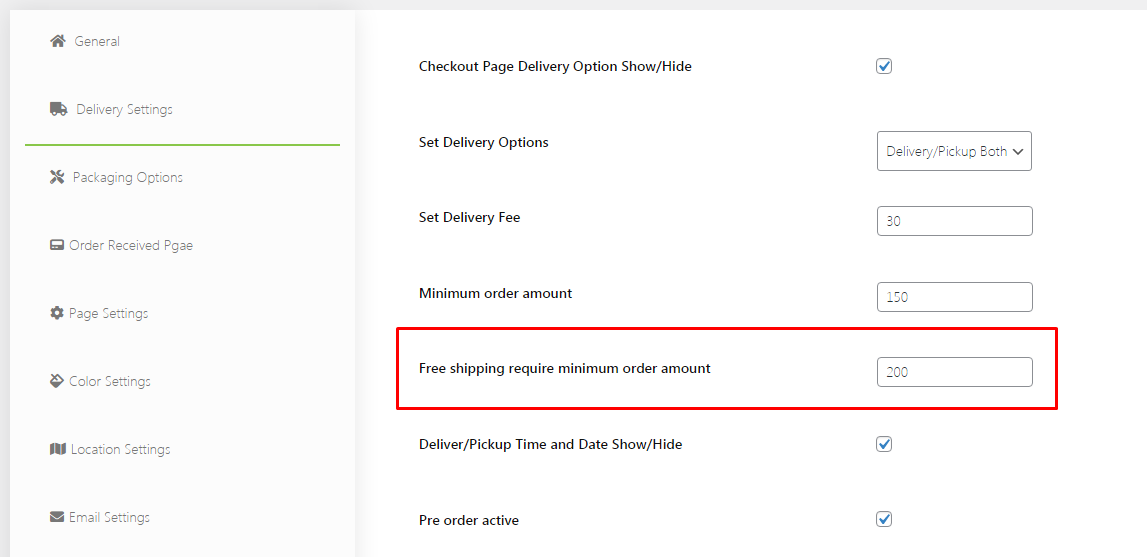Viewport: 1147px width, 557px height.
Task: Click the Page Settings gear icon
Action: point(57,313)
